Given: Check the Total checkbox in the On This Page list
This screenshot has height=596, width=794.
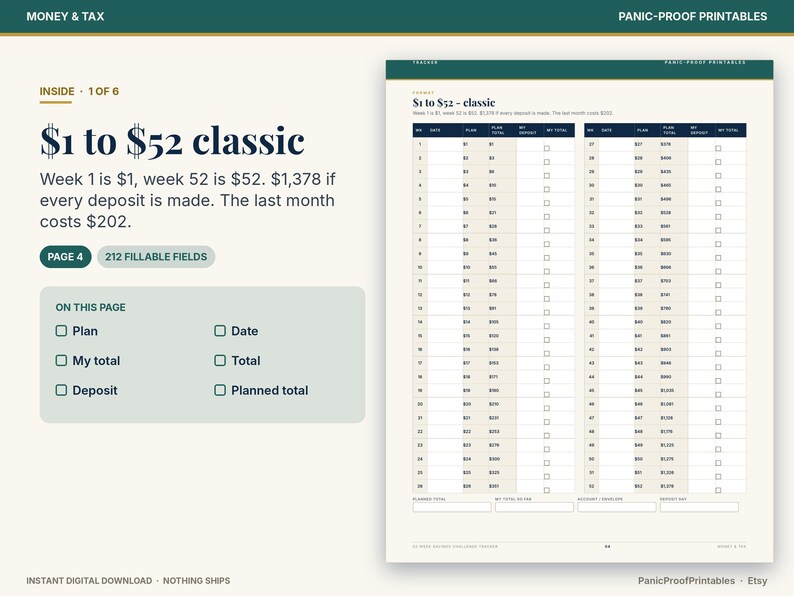Looking at the screenshot, I should pos(220,361).
